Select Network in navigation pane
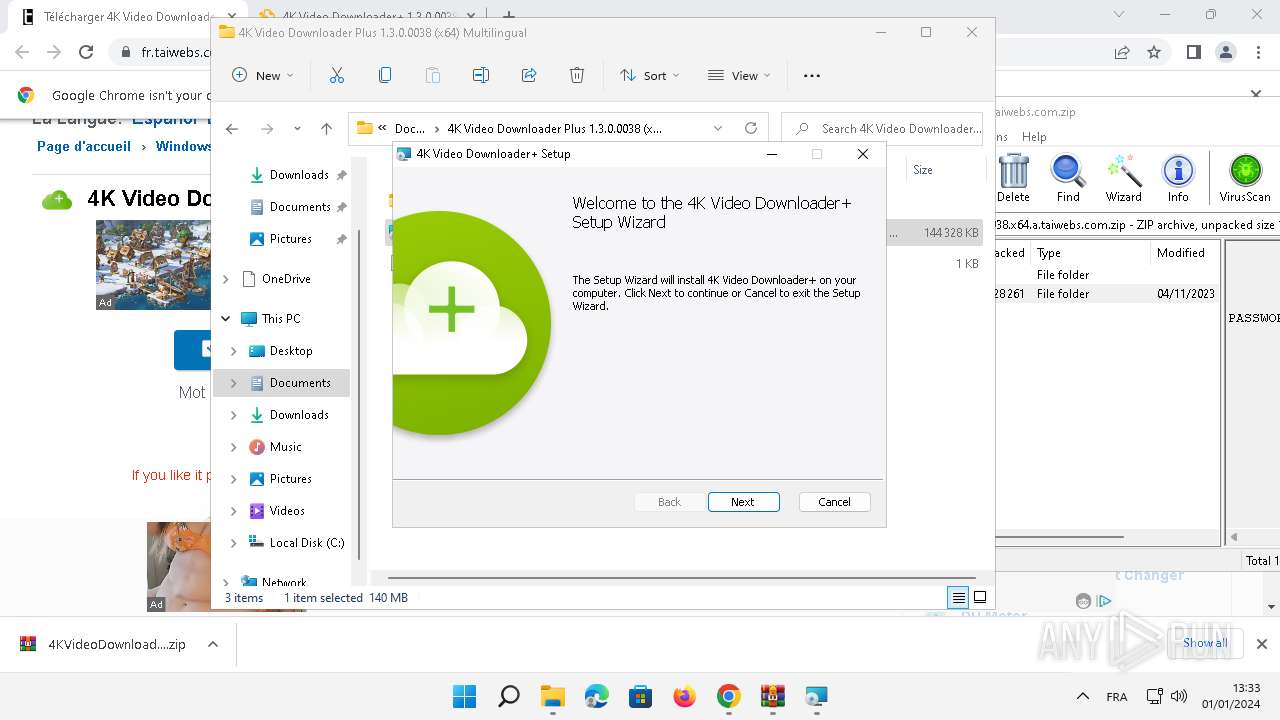The width and height of the screenshot is (1280, 720). [284, 582]
